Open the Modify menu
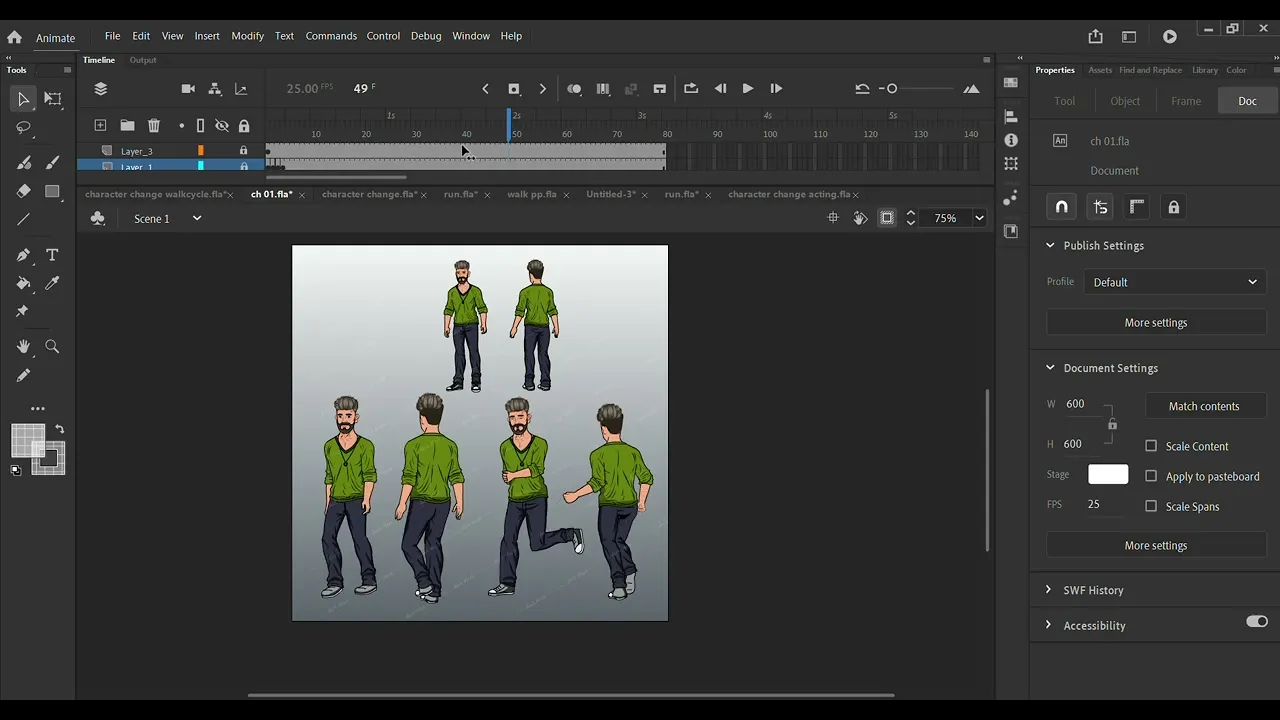 [247, 36]
